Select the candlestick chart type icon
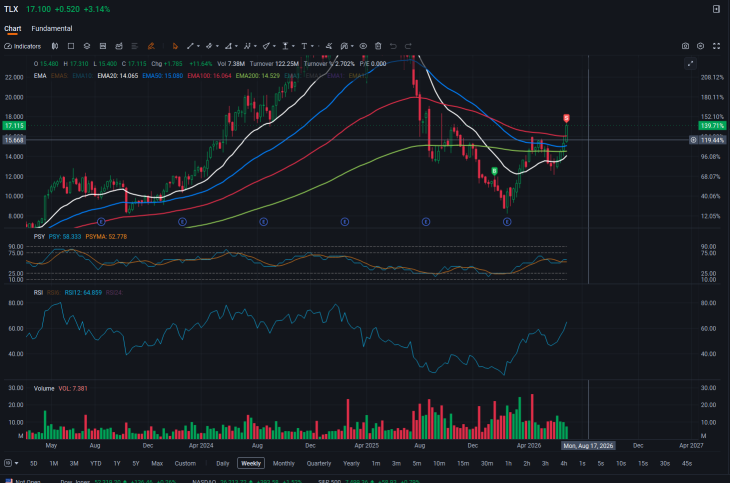Viewport: 730px width, 483px height. pyautogui.click(x=55, y=46)
